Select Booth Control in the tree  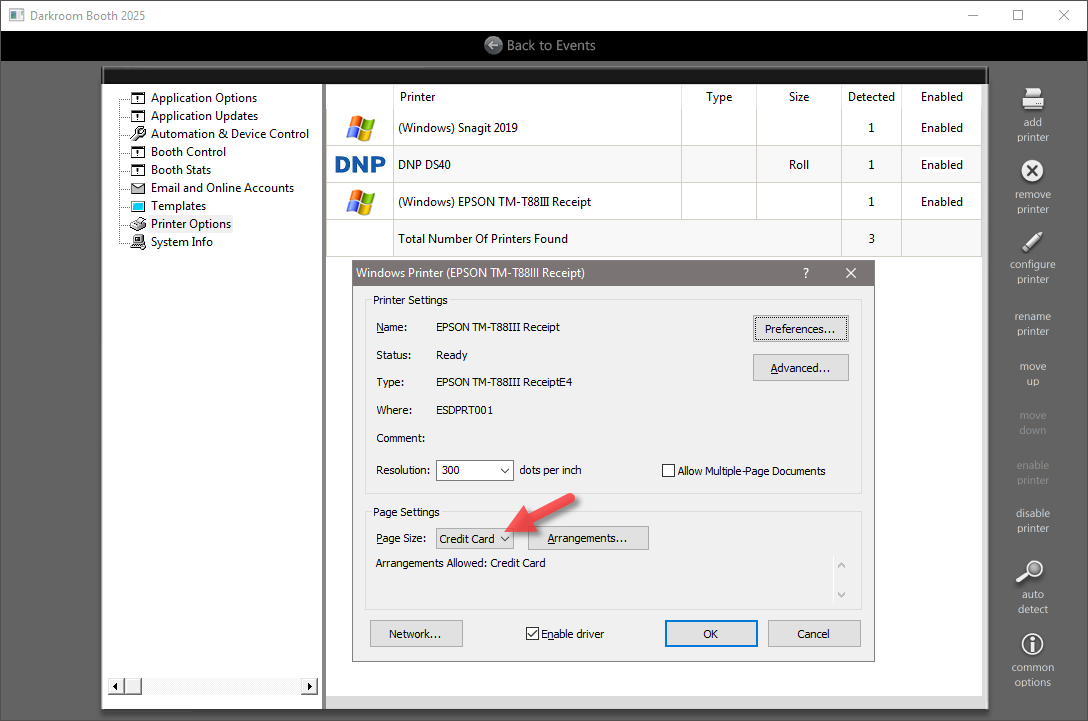click(x=188, y=152)
